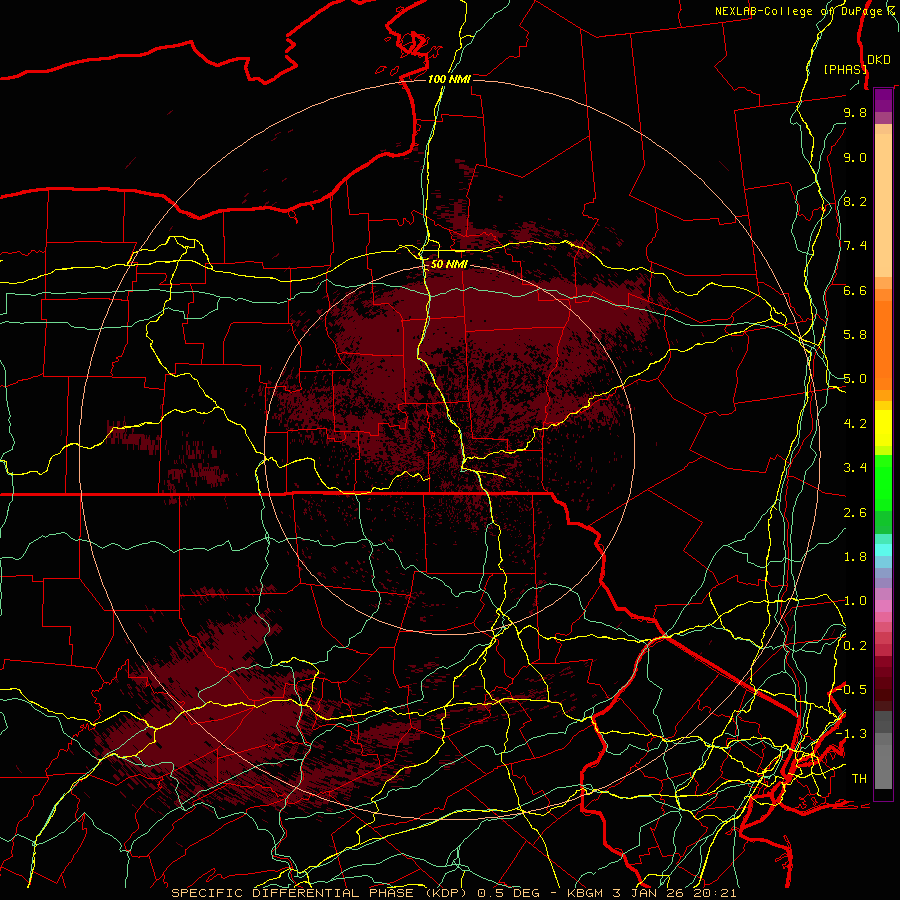Click the bright green band of the color scale
The width and height of the screenshot is (900, 900).
[x=883, y=482]
